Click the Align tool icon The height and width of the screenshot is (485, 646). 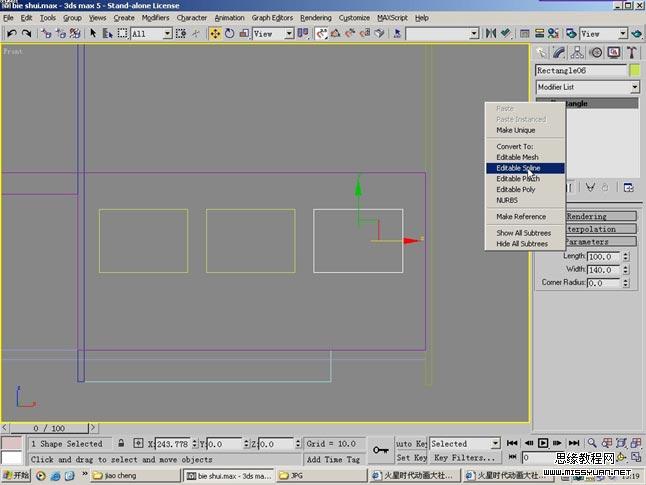click(506, 33)
